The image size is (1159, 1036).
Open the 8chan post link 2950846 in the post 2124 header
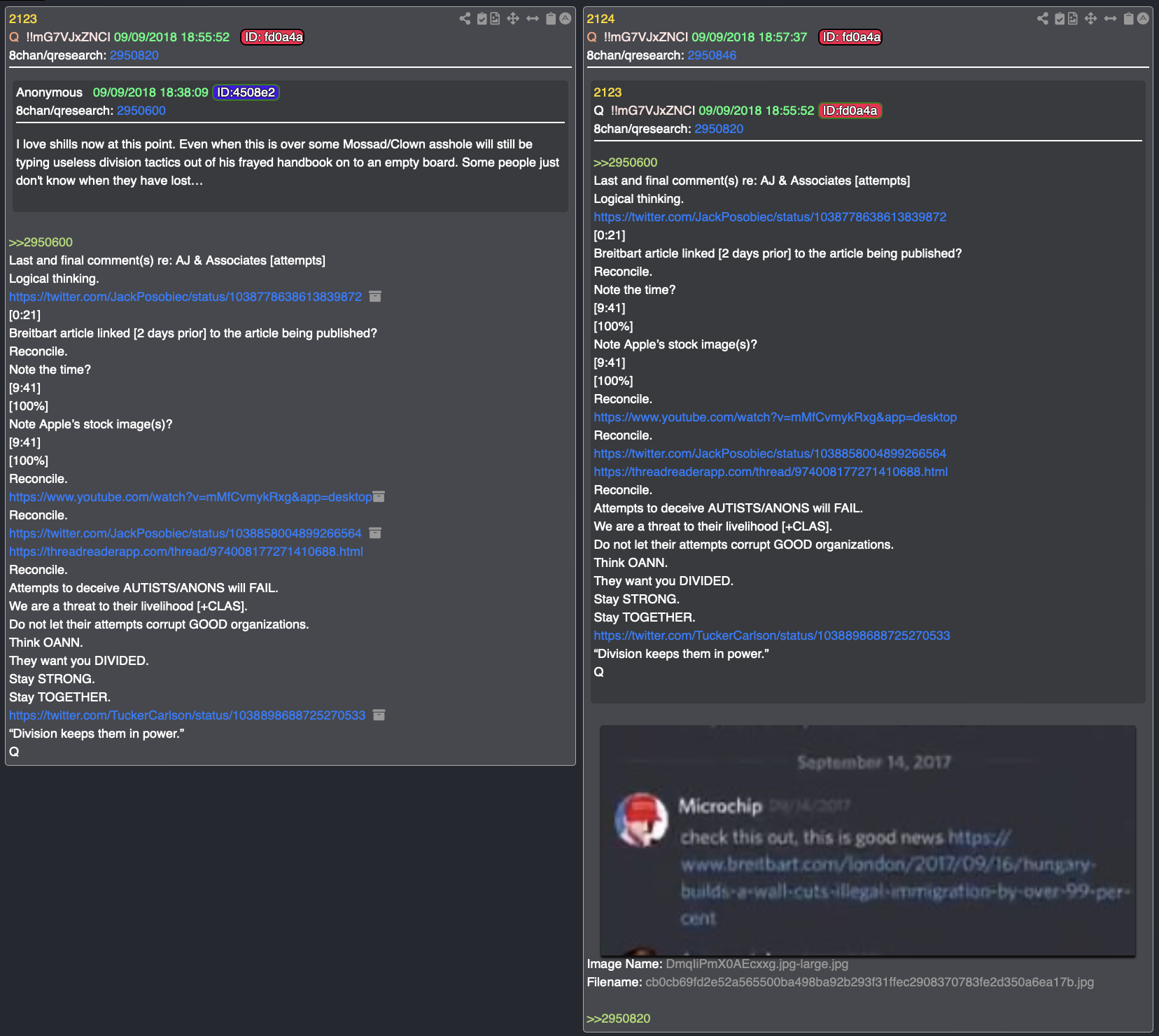point(712,55)
